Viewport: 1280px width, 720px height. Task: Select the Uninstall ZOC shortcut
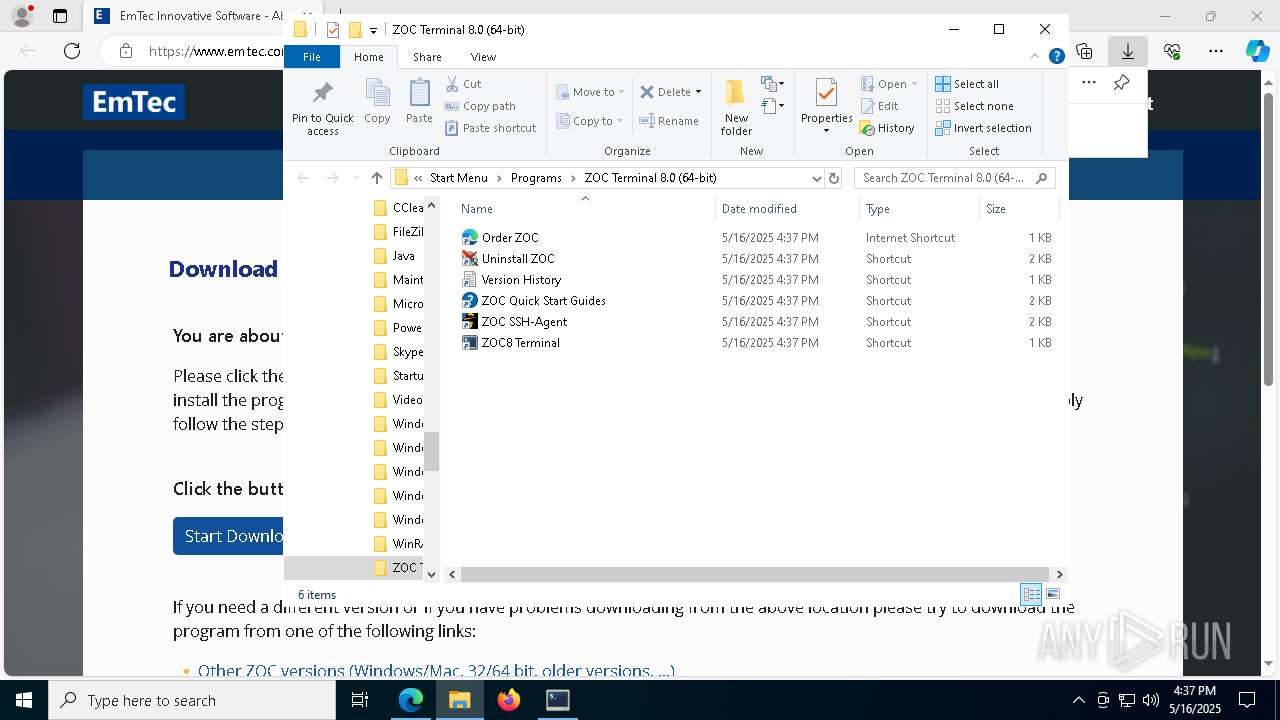(x=518, y=259)
